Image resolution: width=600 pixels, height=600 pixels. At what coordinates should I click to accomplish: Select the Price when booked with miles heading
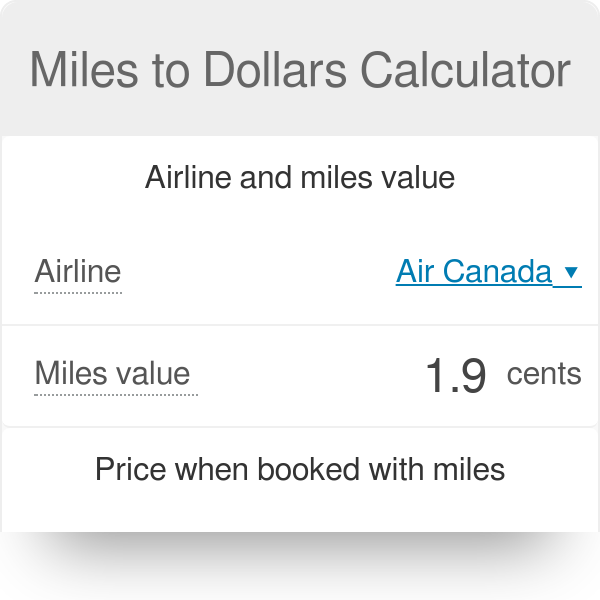[x=300, y=469]
